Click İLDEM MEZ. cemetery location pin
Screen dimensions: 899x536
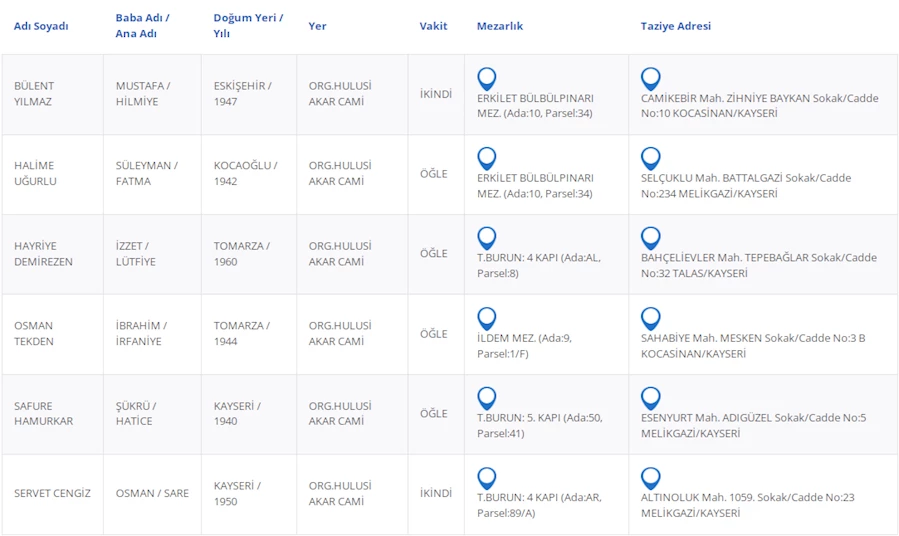point(487,317)
